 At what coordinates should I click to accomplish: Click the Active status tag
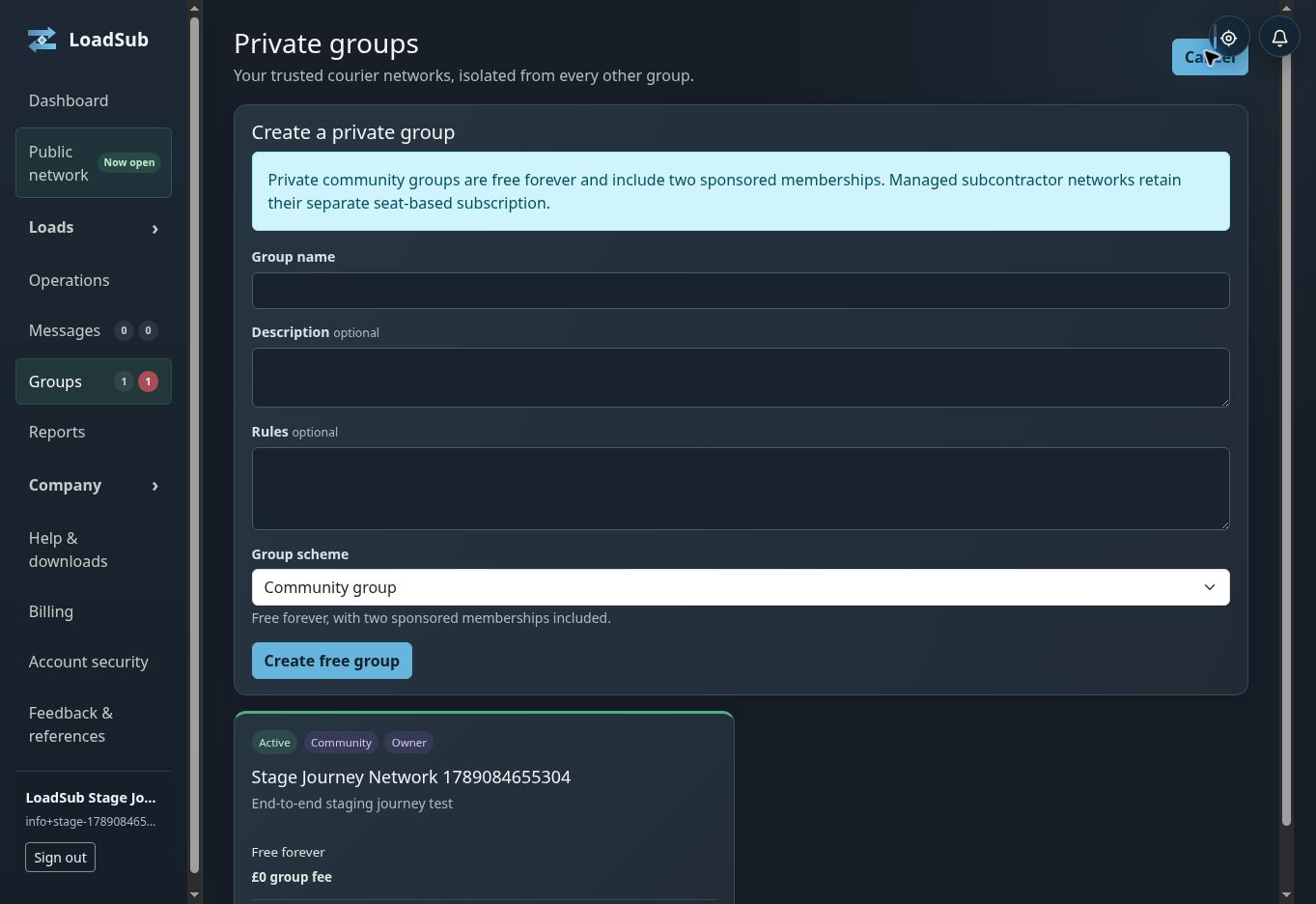pos(274,743)
